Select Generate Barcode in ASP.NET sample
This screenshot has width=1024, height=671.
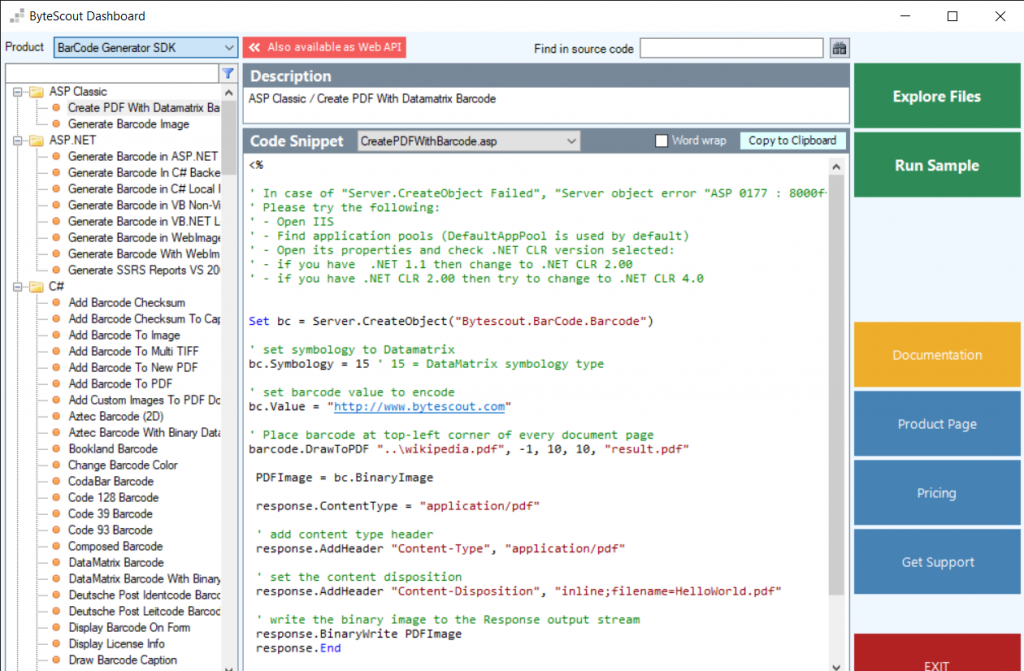[143, 157]
